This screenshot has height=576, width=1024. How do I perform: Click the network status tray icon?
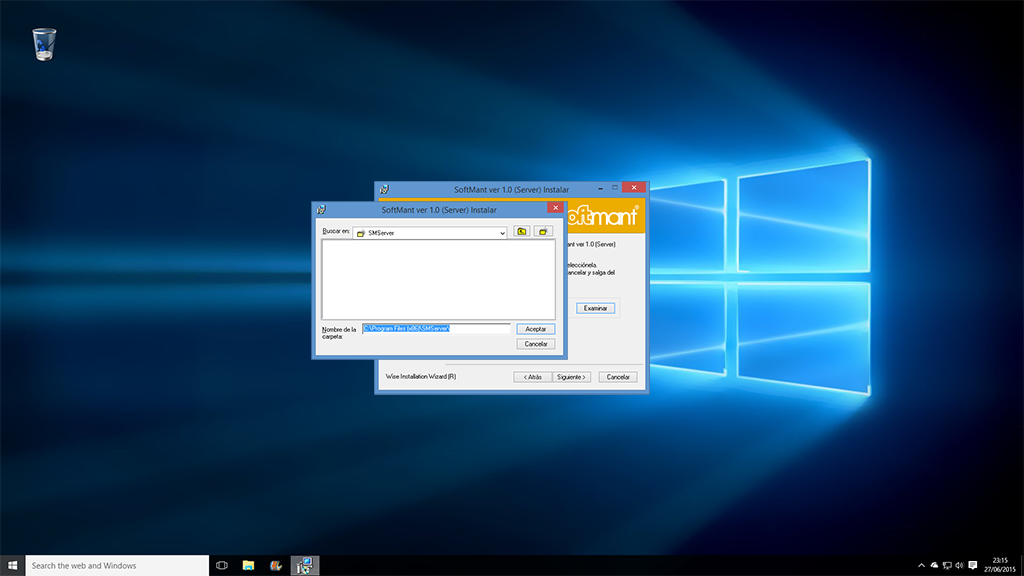click(946, 565)
